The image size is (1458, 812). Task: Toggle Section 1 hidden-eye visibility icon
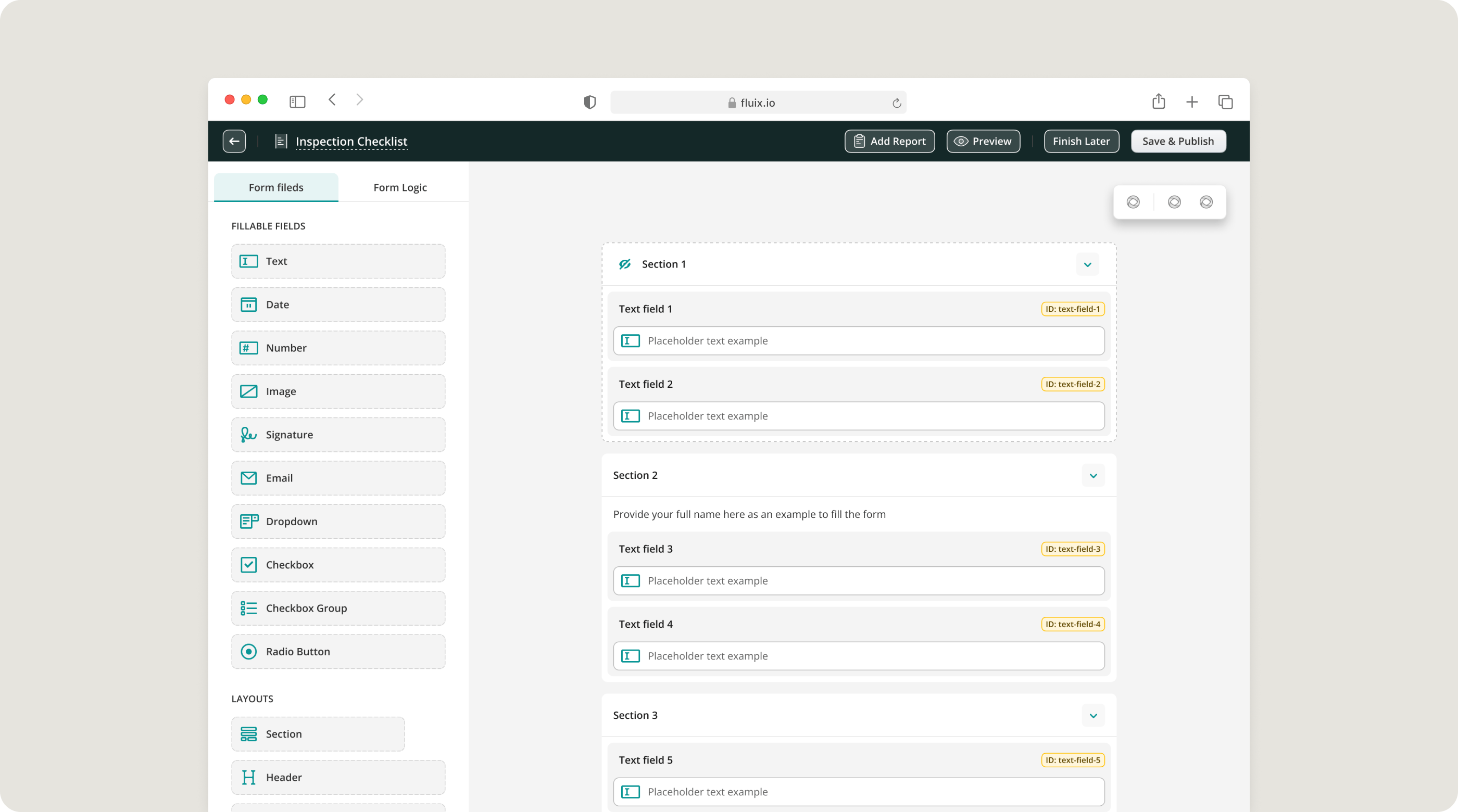click(x=624, y=264)
